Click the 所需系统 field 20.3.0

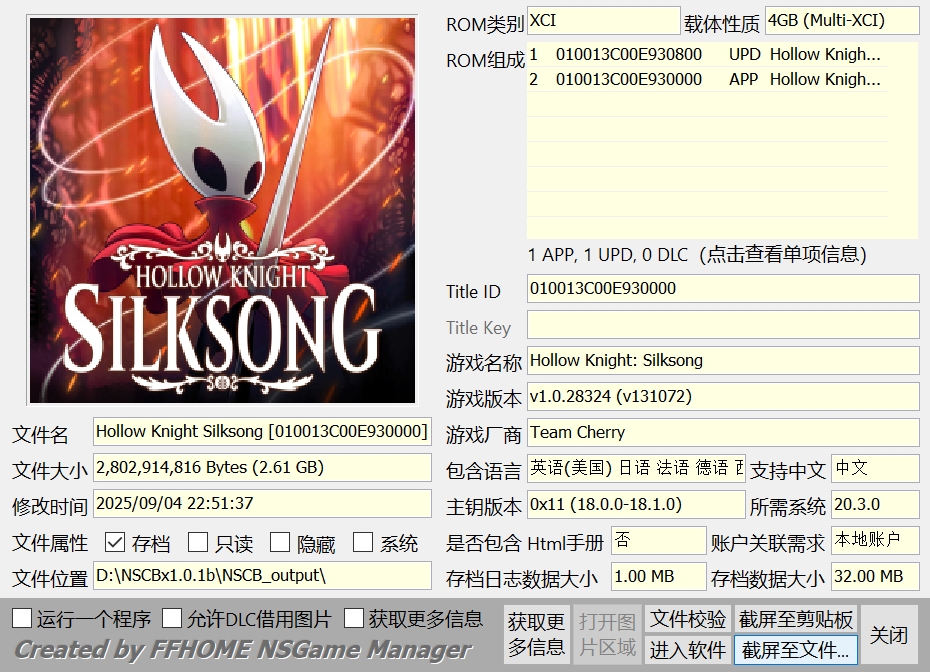(x=875, y=505)
